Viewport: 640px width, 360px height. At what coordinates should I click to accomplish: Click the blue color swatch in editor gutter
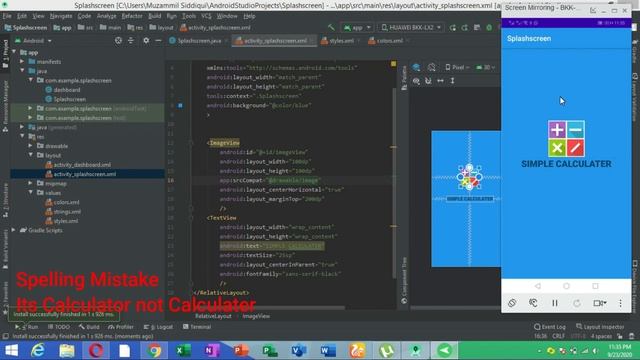[x=180, y=105]
